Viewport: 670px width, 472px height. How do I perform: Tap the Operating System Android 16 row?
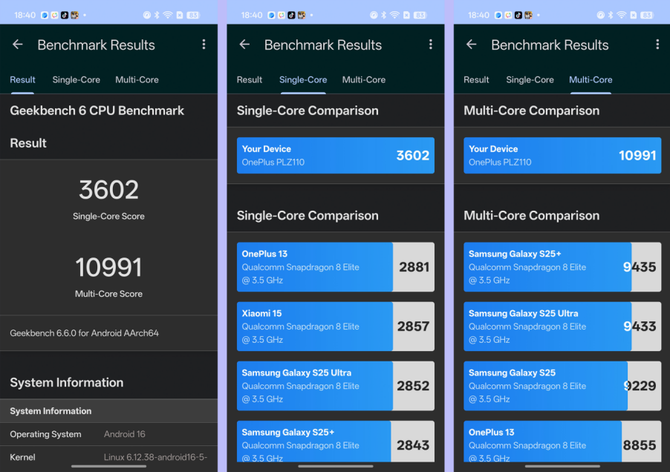coord(108,434)
